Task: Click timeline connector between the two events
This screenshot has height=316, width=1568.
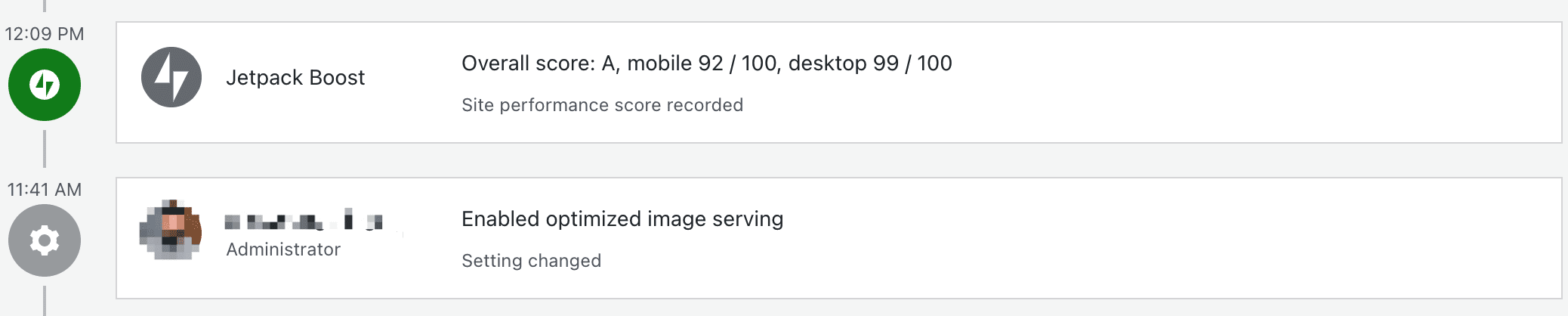Action: pos(45,149)
